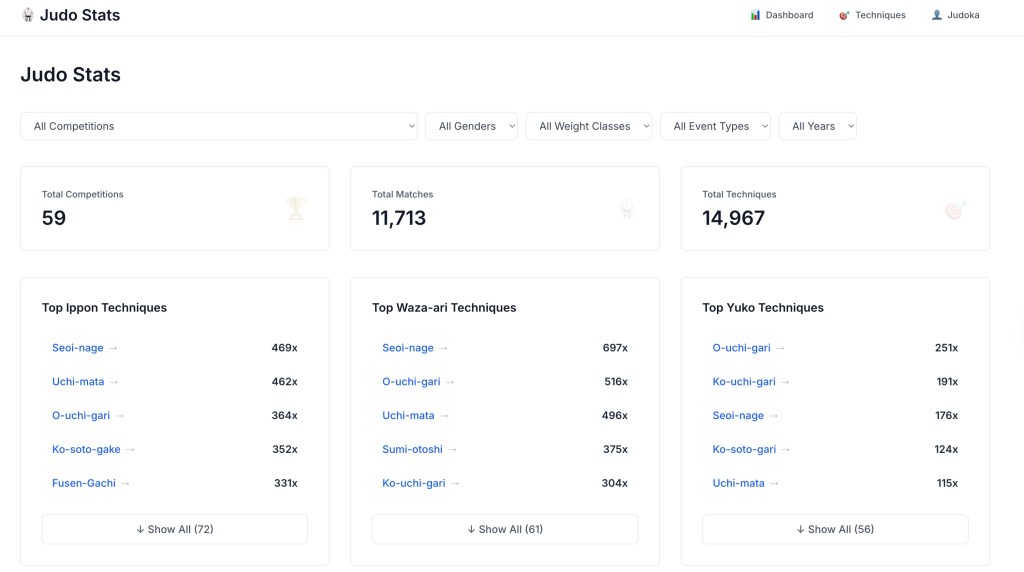Viewport: 1024px width, 572px height.
Task: Open the Dashboard nav item
Action: [781, 15]
